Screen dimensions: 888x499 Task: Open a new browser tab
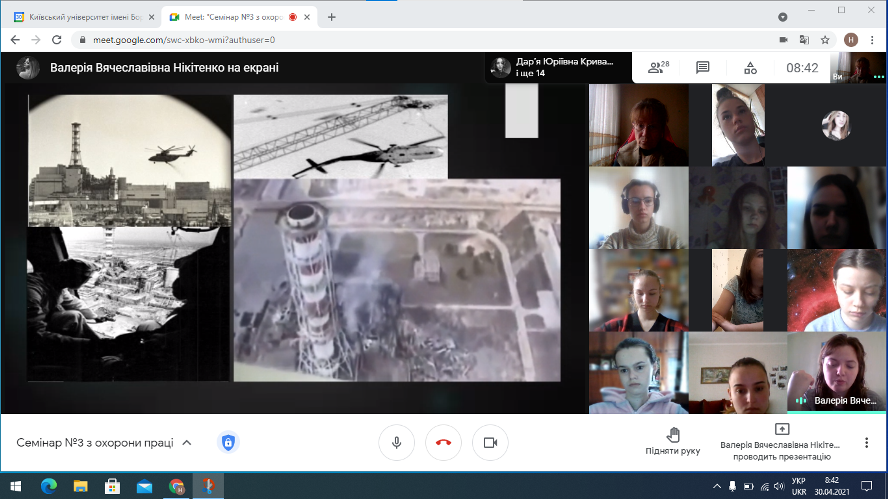[331, 16]
